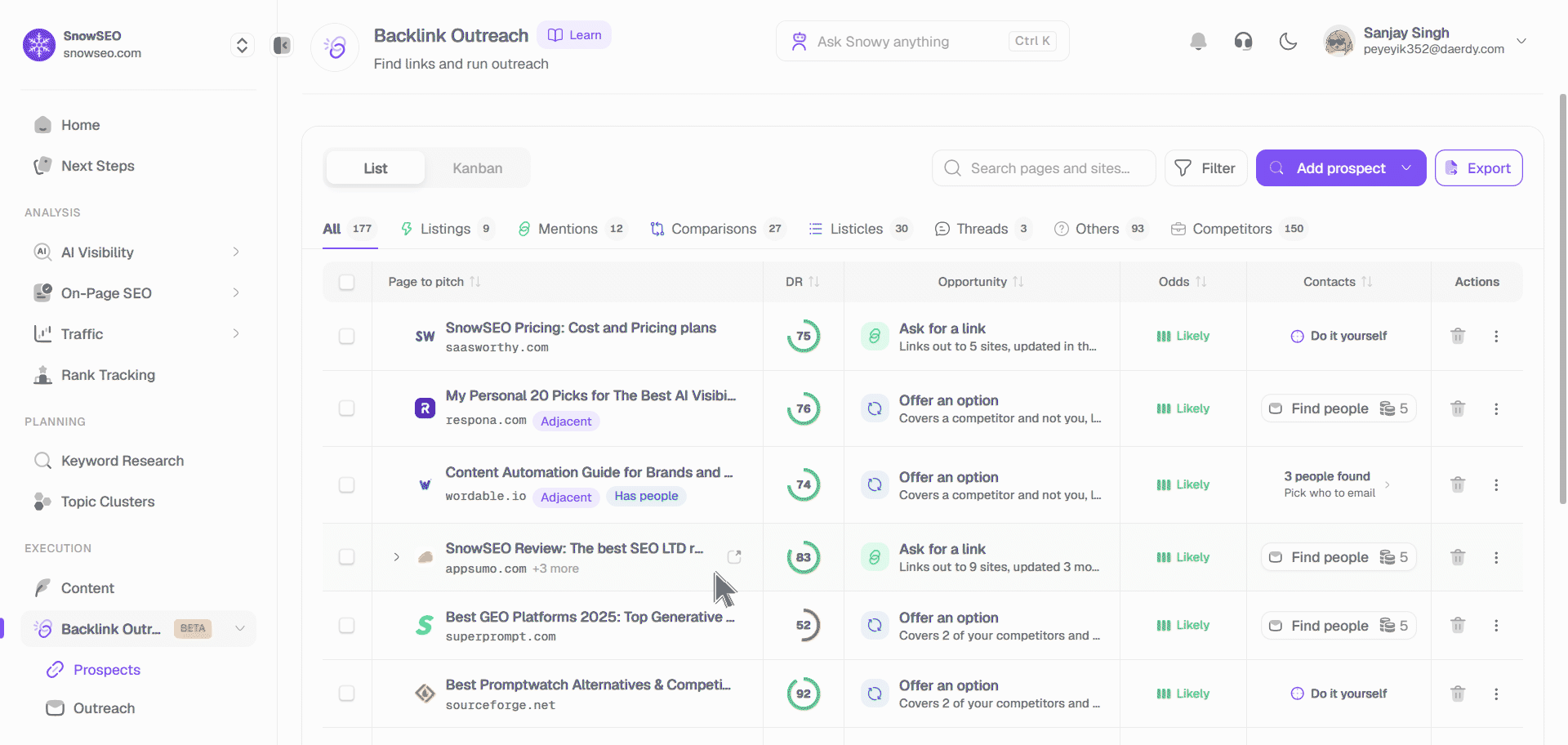Expand Traffic submenu

pyautogui.click(x=236, y=333)
